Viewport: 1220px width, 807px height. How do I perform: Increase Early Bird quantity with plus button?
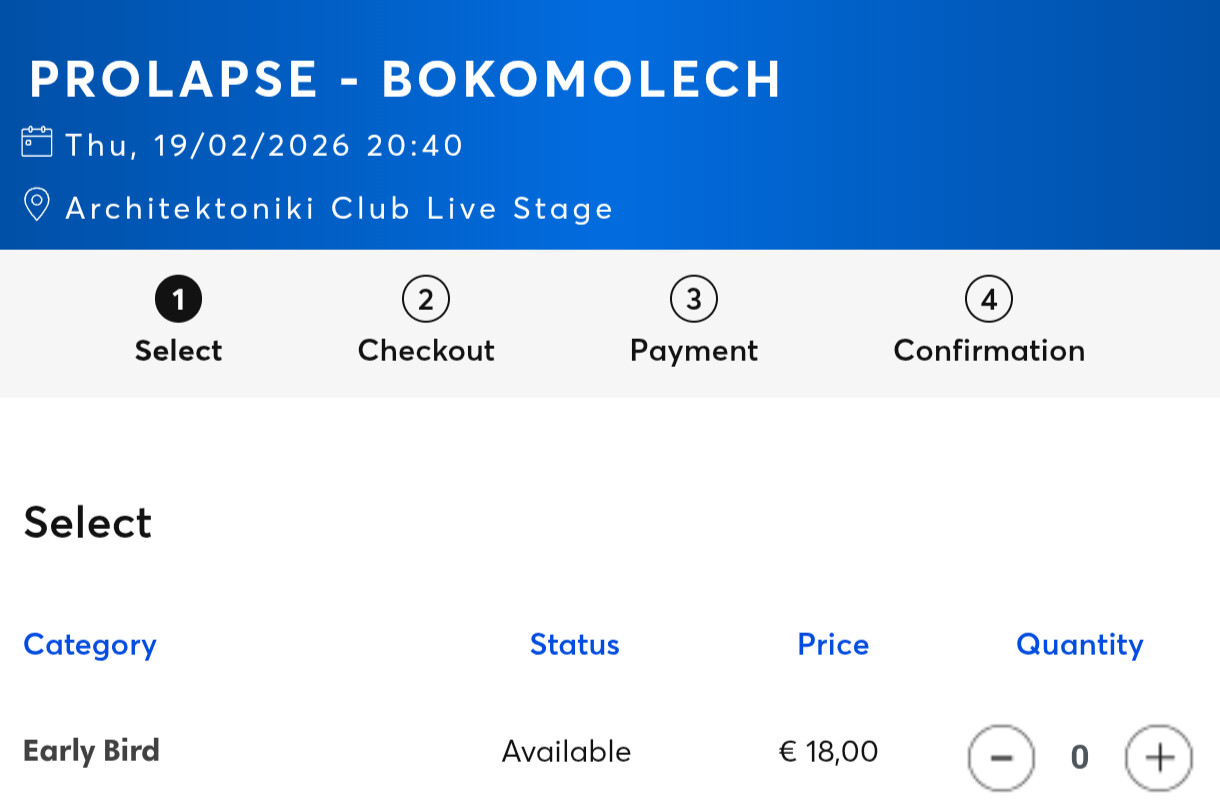pos(1159,758)
